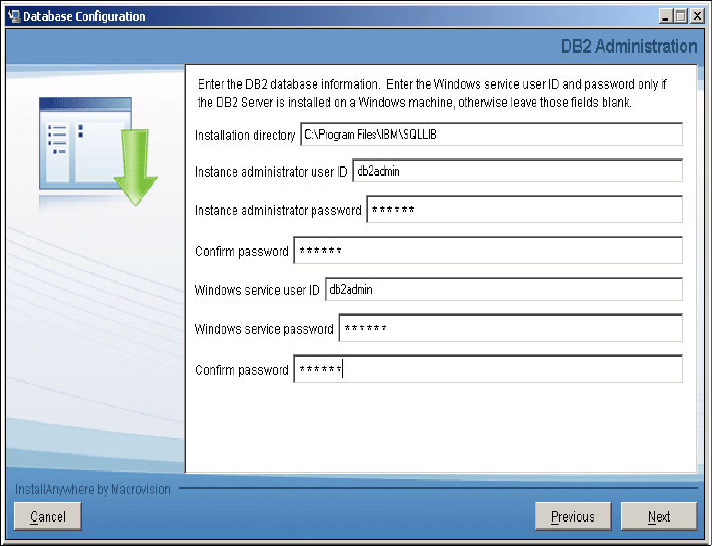Viewport: 712px width, 546px height.
Task: Focus the Instance administrator user ID field
Action: tap(517, 170)
